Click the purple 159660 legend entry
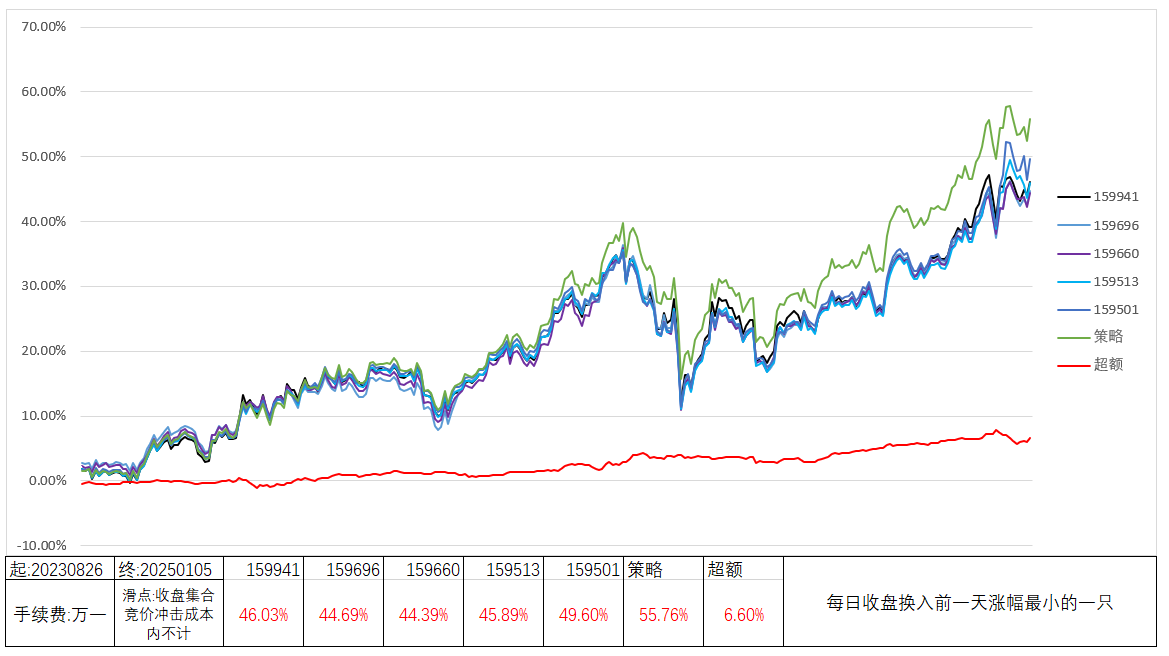Image resolution: width=1169 pixels, height=656 pixels. 1115,253
